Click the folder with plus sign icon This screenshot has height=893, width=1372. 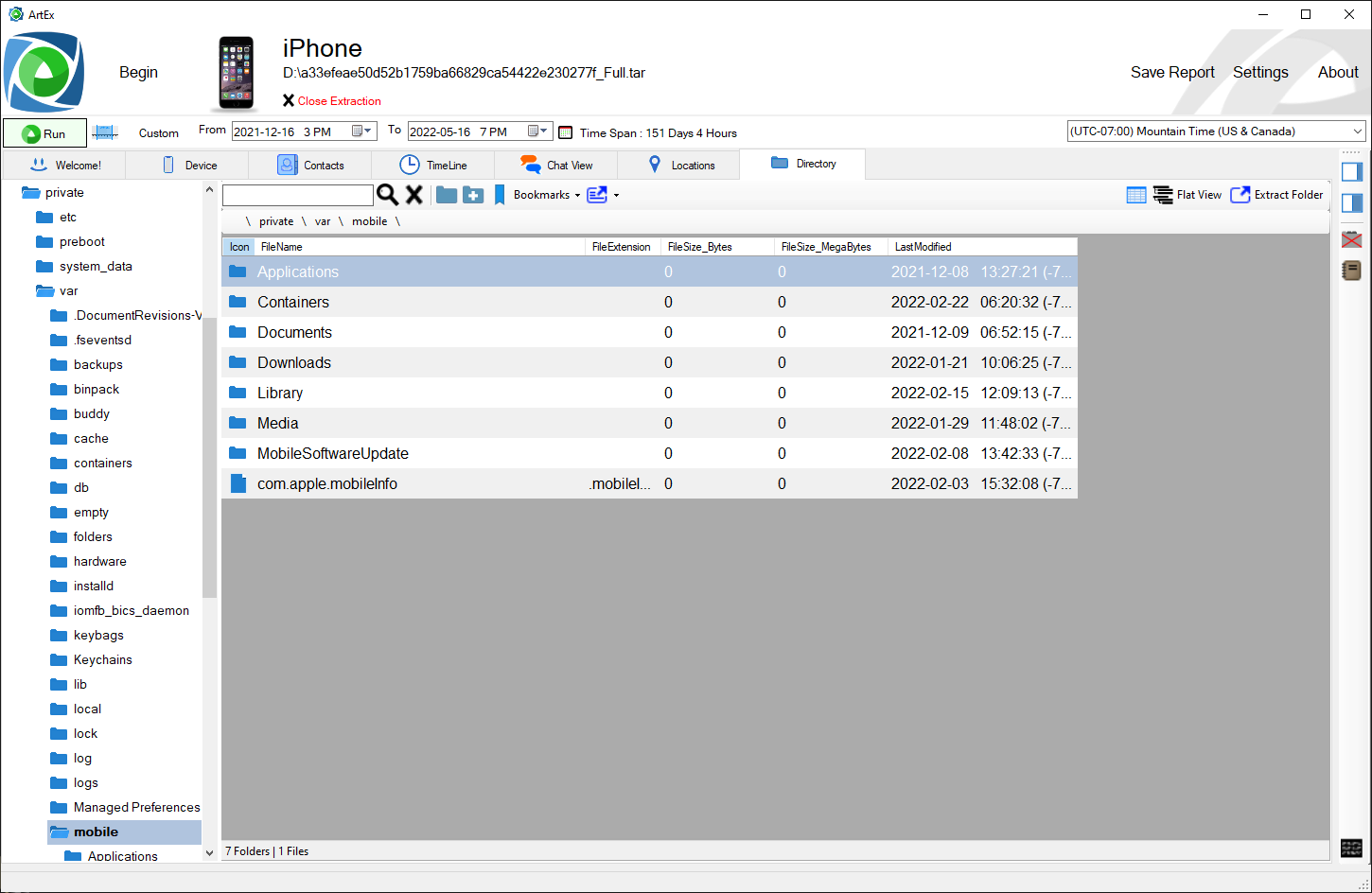473,195
